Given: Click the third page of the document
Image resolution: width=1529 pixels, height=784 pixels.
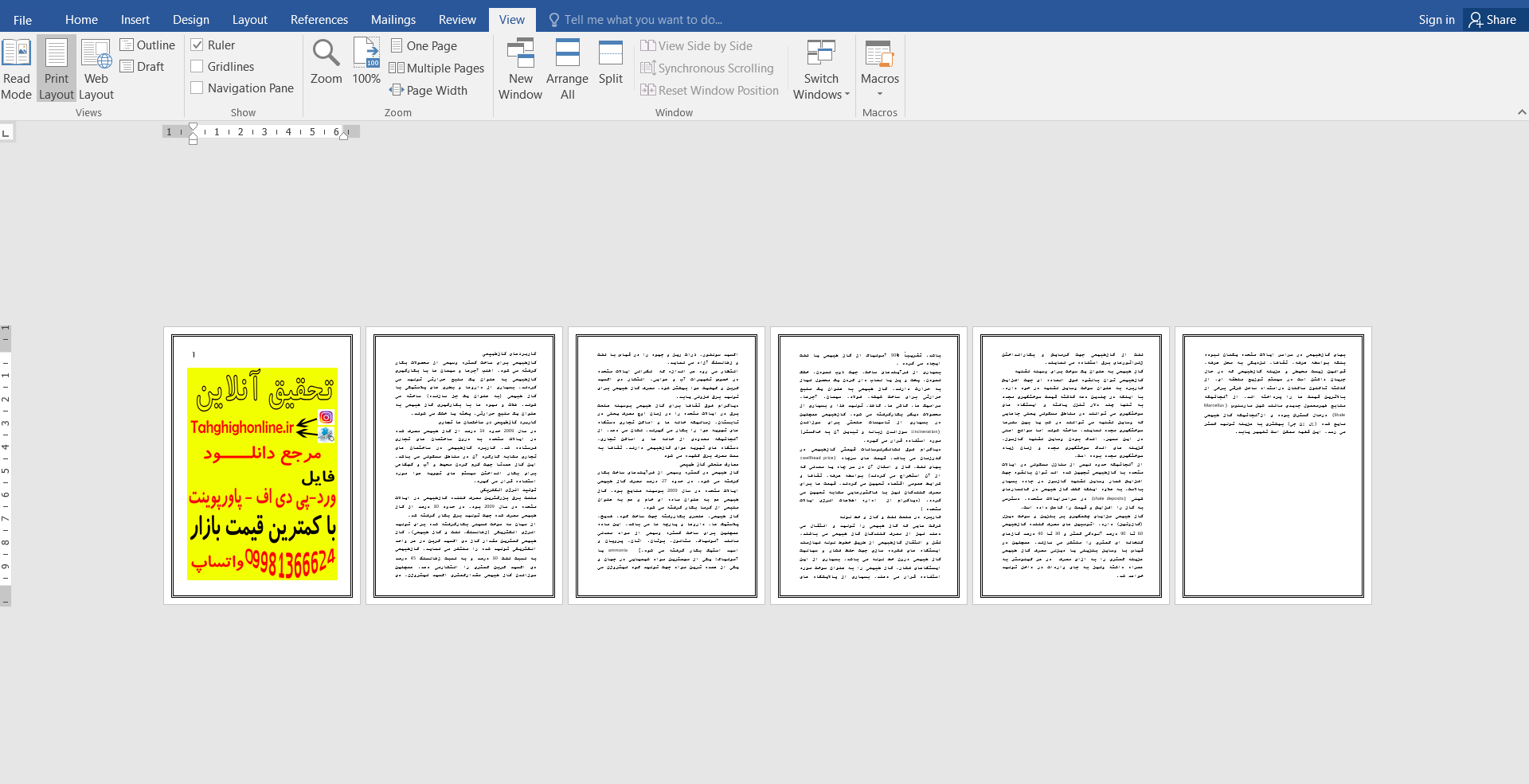Looking at the screenshot, I should [x=667, y=466].
